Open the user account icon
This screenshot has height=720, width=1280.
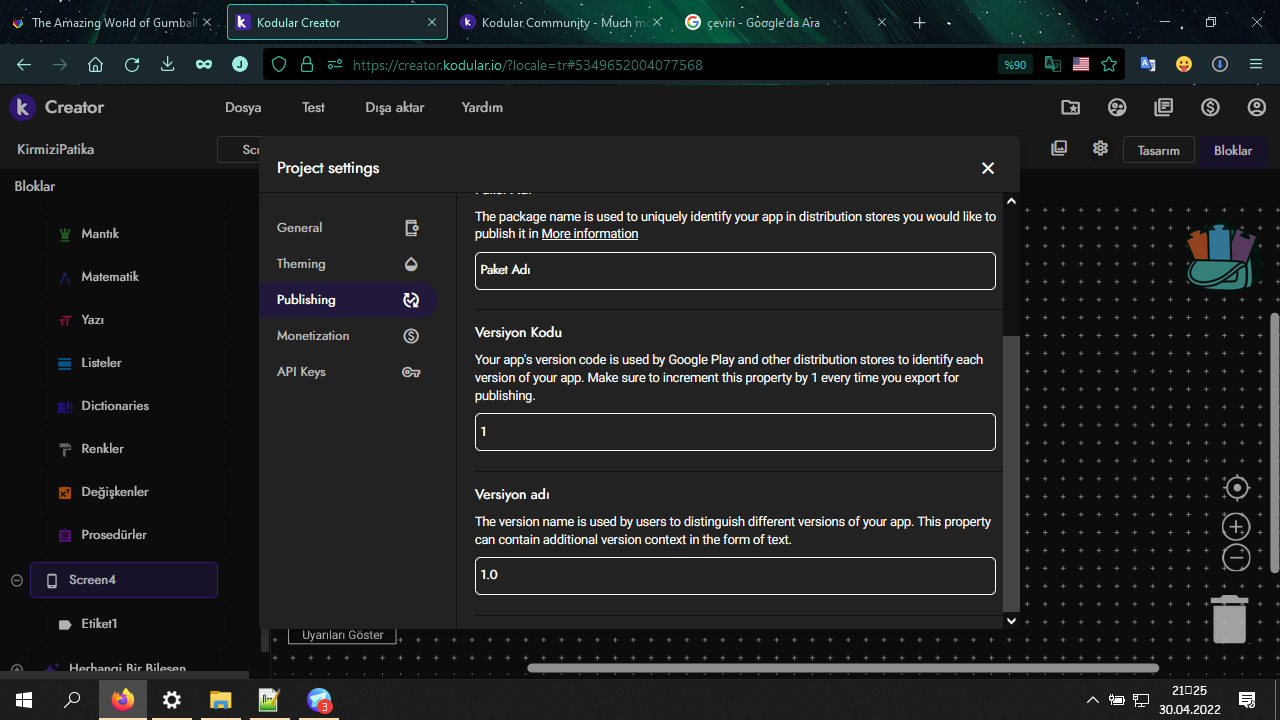(x=1257, y=107)
